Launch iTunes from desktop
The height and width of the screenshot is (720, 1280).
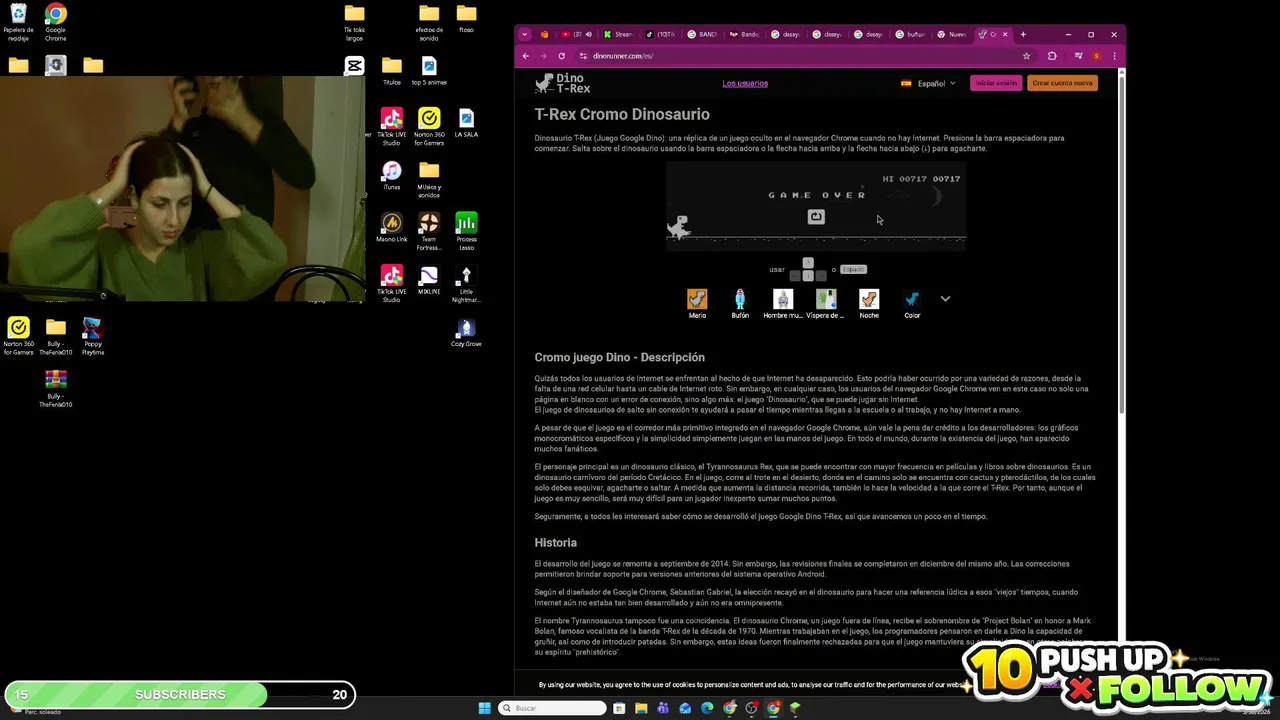coord(392,176)
